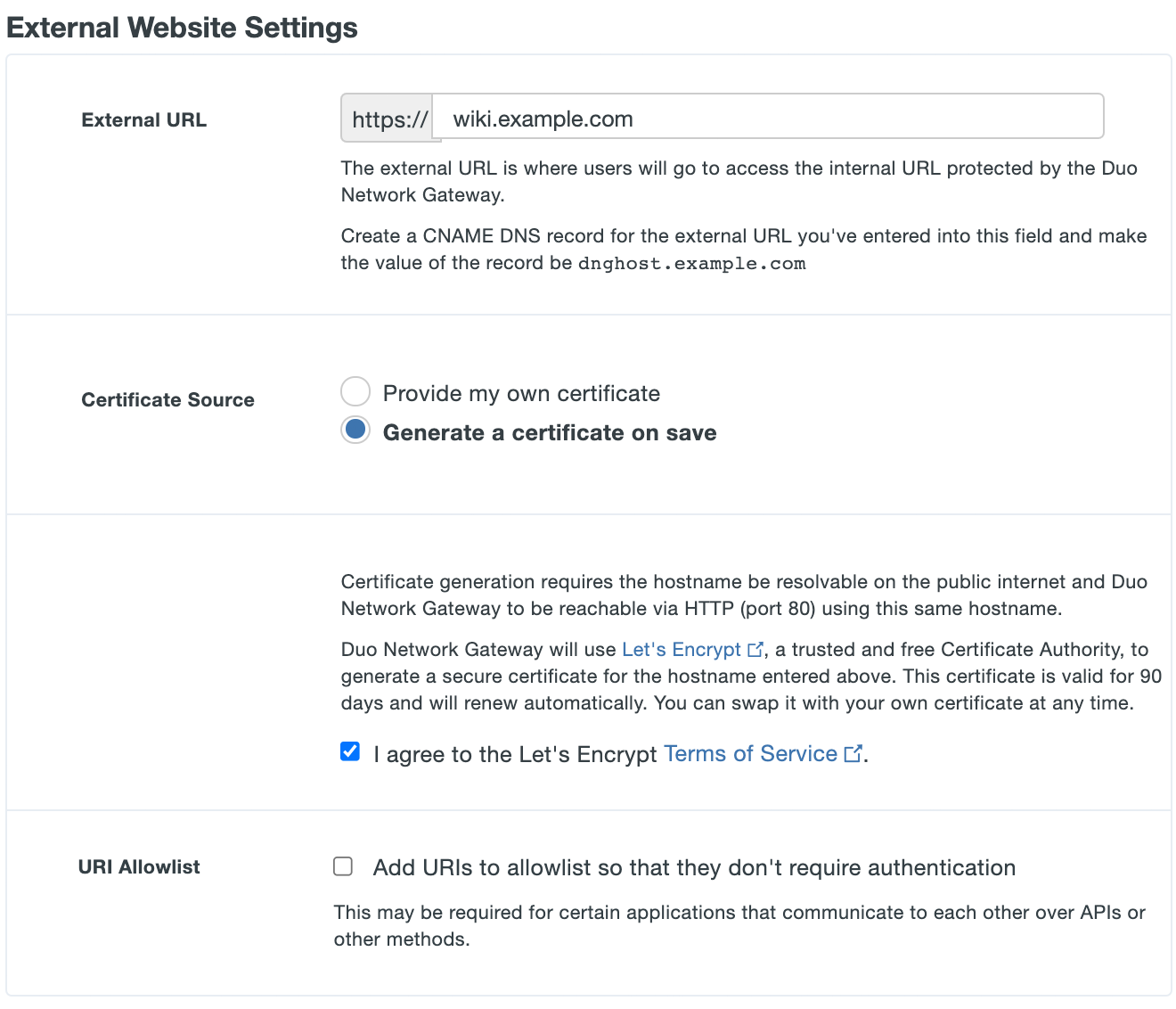Click the external-link icon beside Terms of Service
Screen dimensions: 1176x1009
pos(853,753)
